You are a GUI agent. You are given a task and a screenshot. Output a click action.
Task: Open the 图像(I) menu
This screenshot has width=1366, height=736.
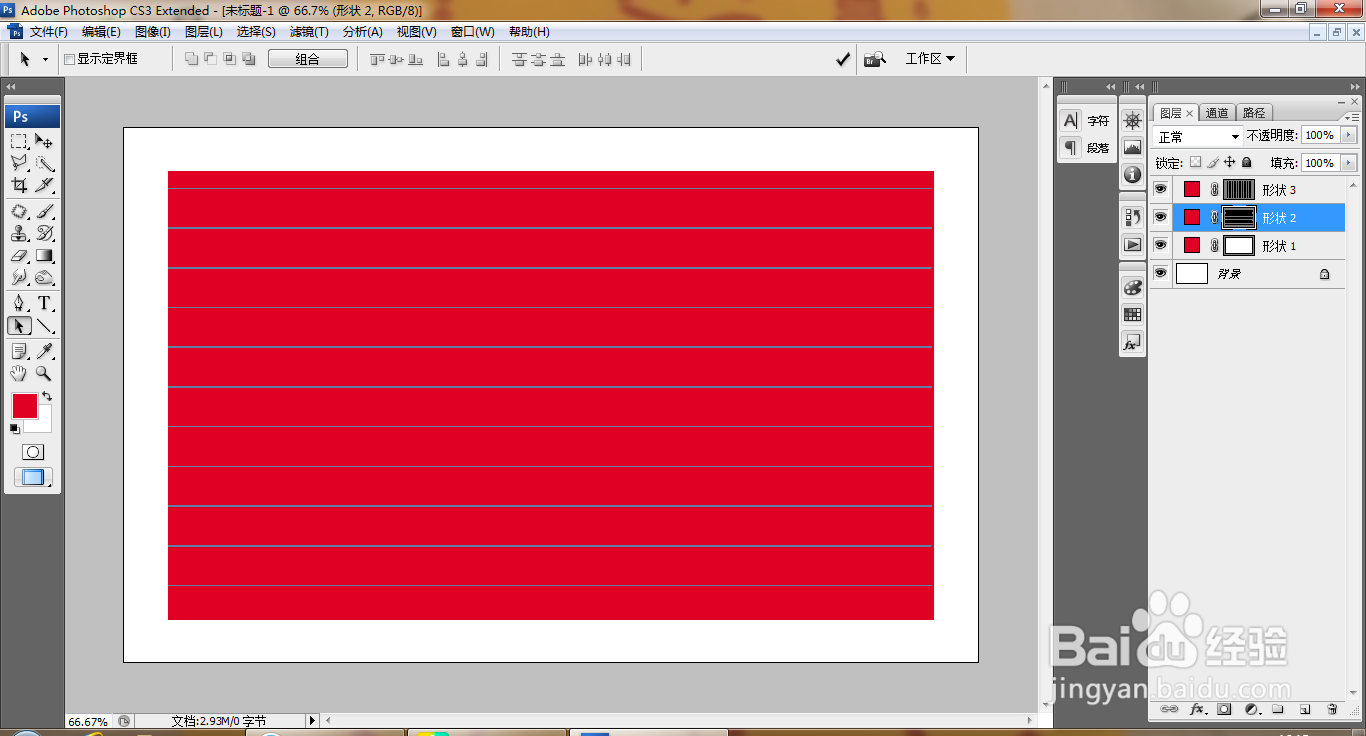(152, 32)
